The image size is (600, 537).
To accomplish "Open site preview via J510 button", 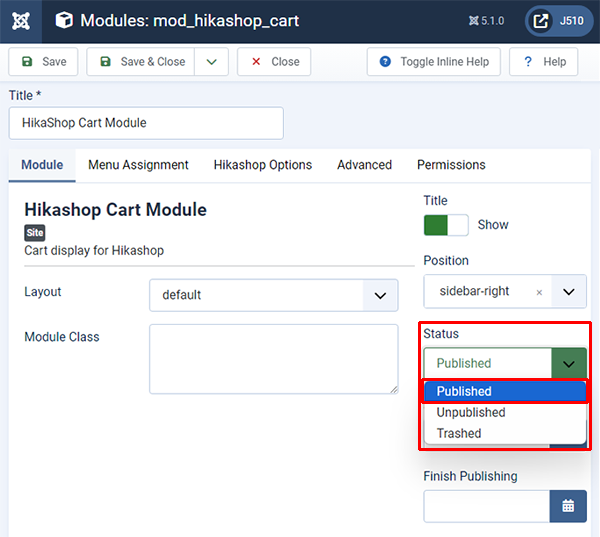I will pos(559,21).
